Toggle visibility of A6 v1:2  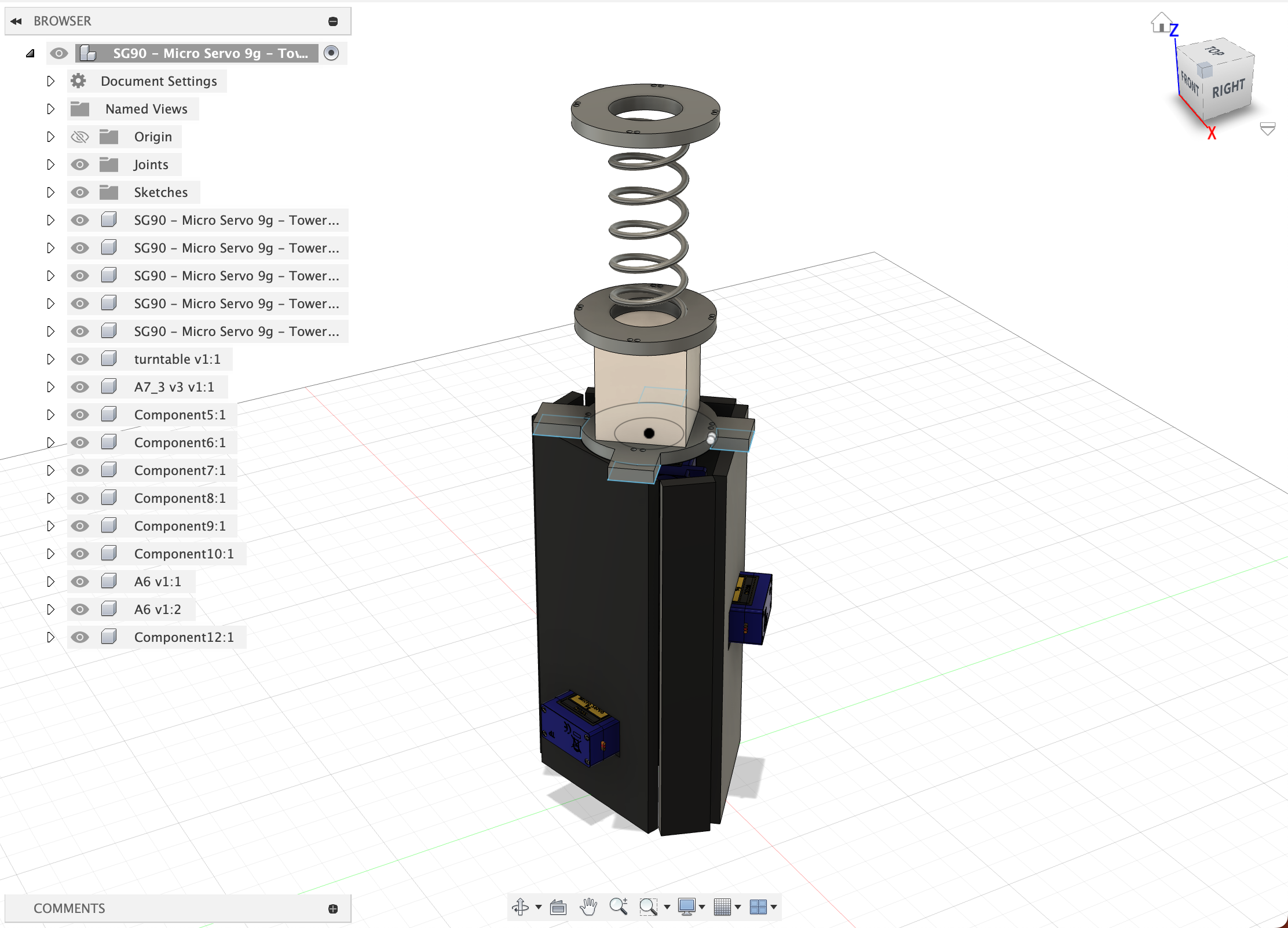tap(79, 609)
